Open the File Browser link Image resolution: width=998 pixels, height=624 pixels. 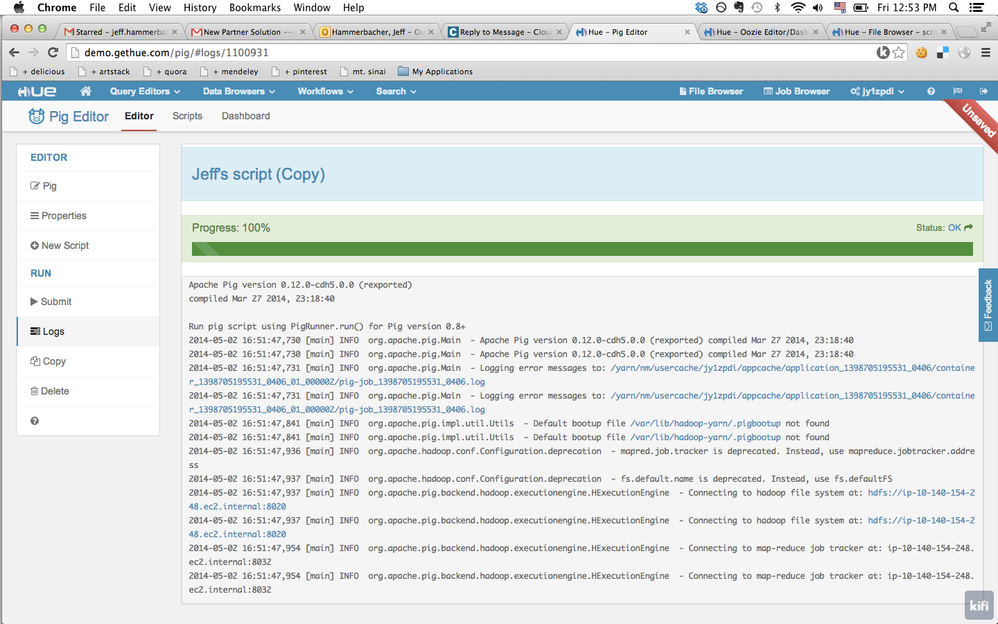coord(711,91)
